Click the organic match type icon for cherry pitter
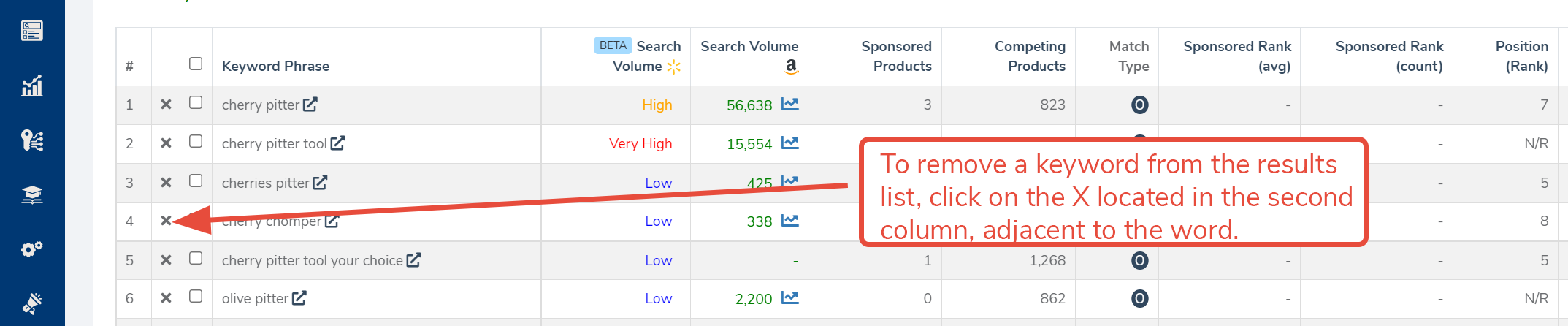This screenshot has width=1568, height=326. [x=1139, y=105]
